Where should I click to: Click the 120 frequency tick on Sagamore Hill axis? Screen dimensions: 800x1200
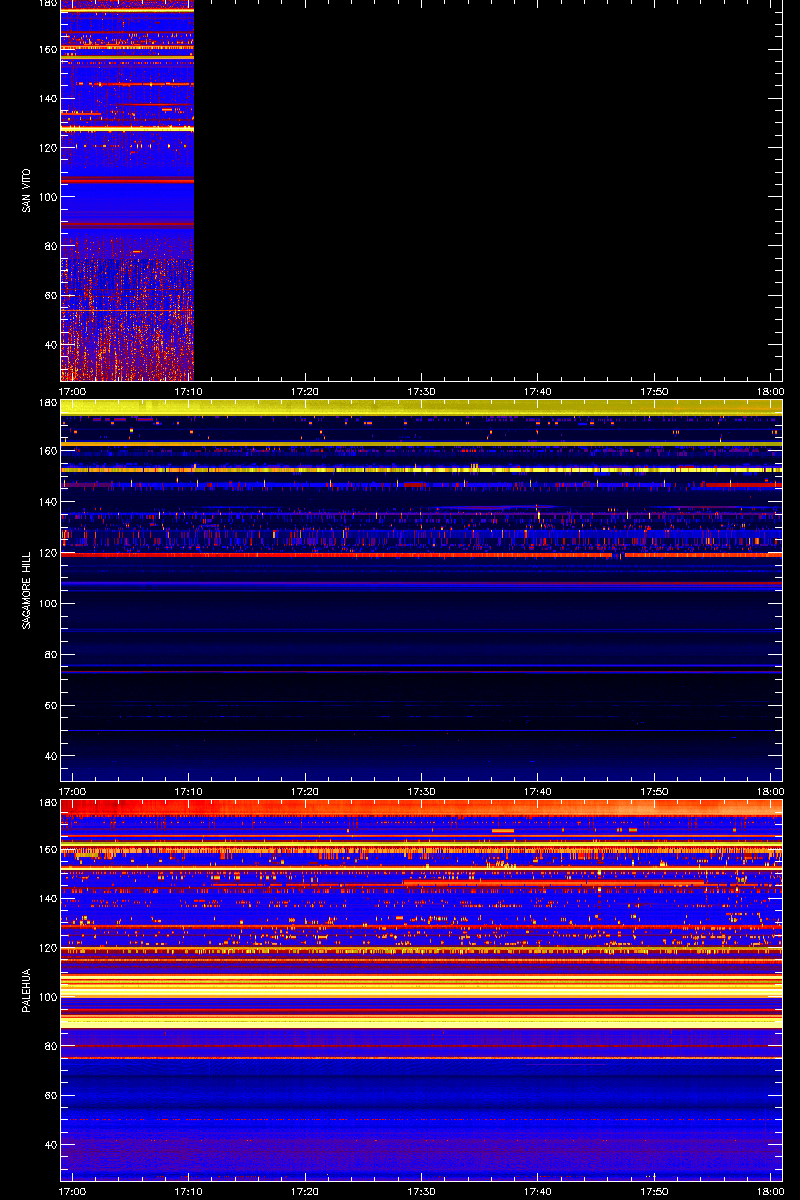[46, 552]
